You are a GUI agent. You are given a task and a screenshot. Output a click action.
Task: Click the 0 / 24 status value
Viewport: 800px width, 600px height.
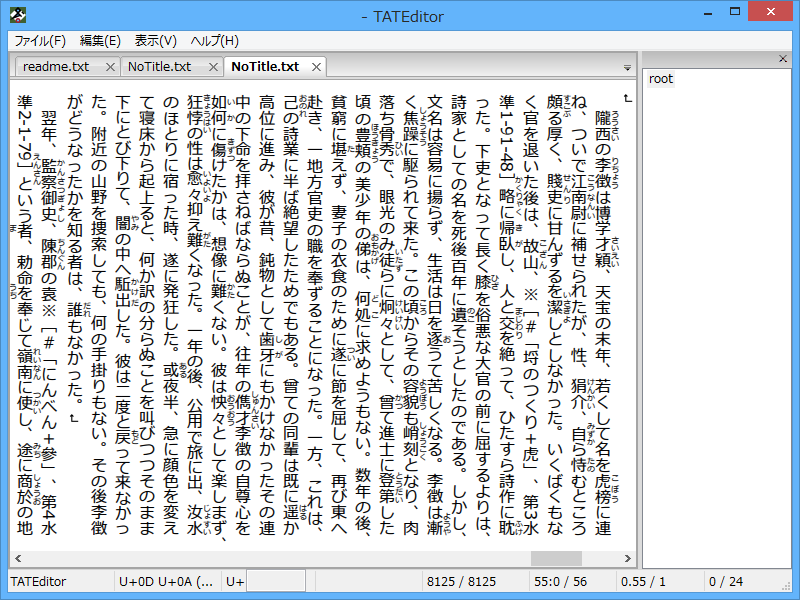click(x=726, y=582)
